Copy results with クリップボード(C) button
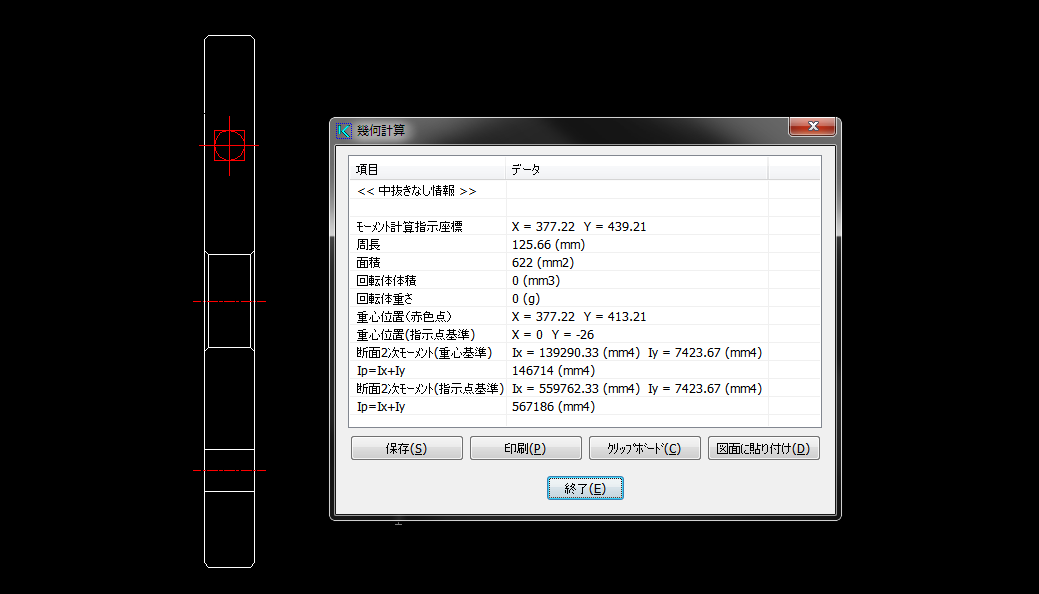1039x594 pixels. pyautogui.click(x=644, y=448)
